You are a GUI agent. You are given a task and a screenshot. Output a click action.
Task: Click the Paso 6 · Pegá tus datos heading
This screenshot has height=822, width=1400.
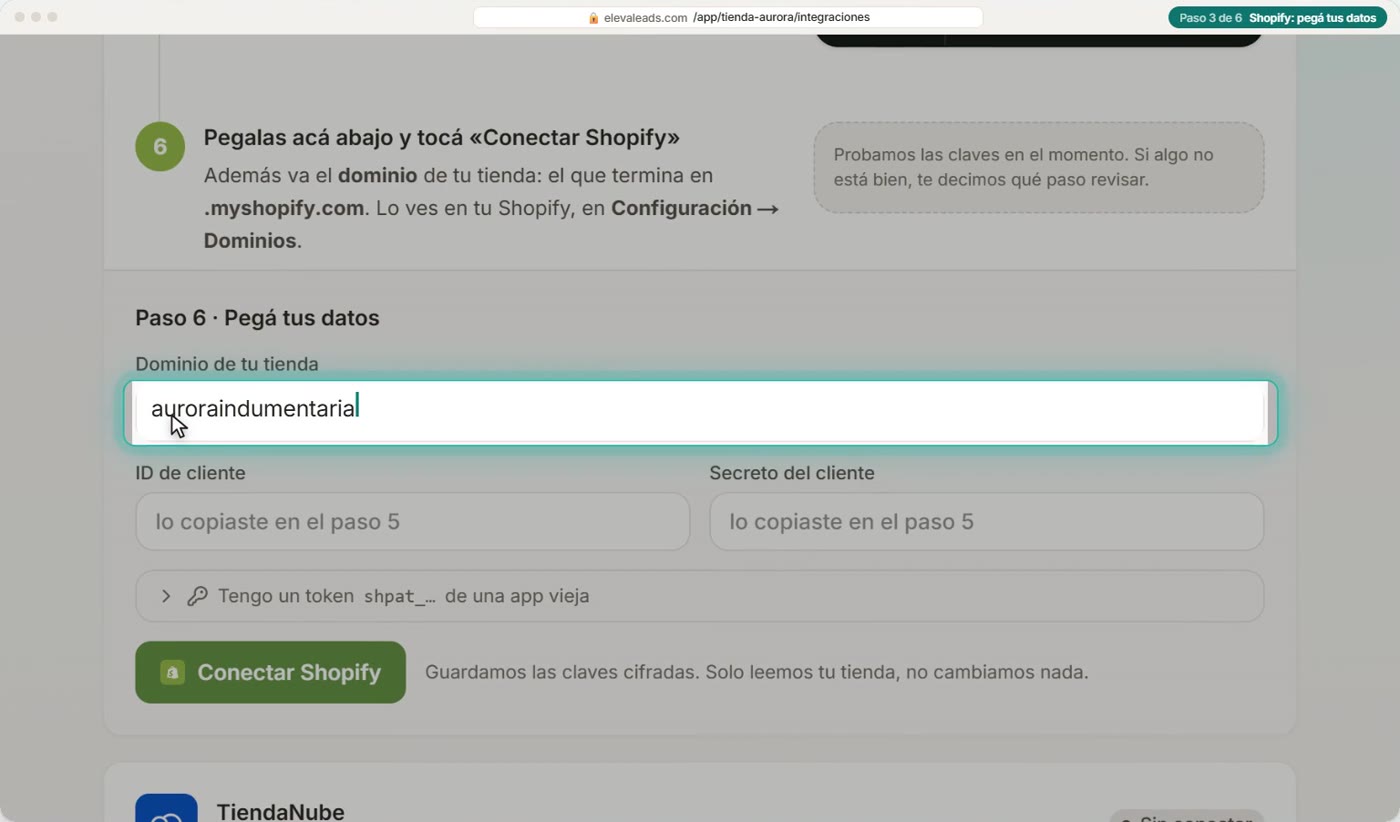(257, 318)
